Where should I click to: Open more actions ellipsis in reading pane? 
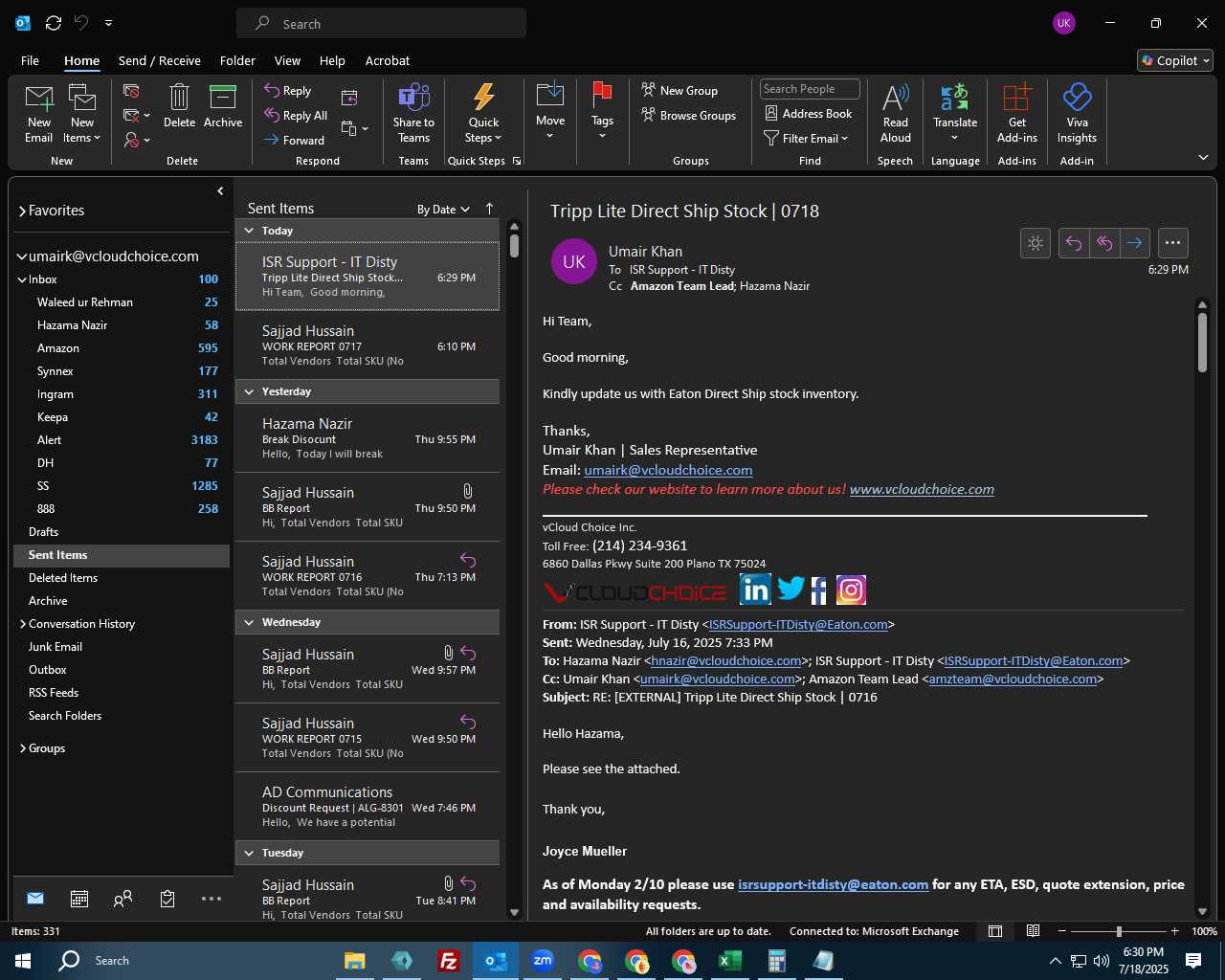point(1173,243)
